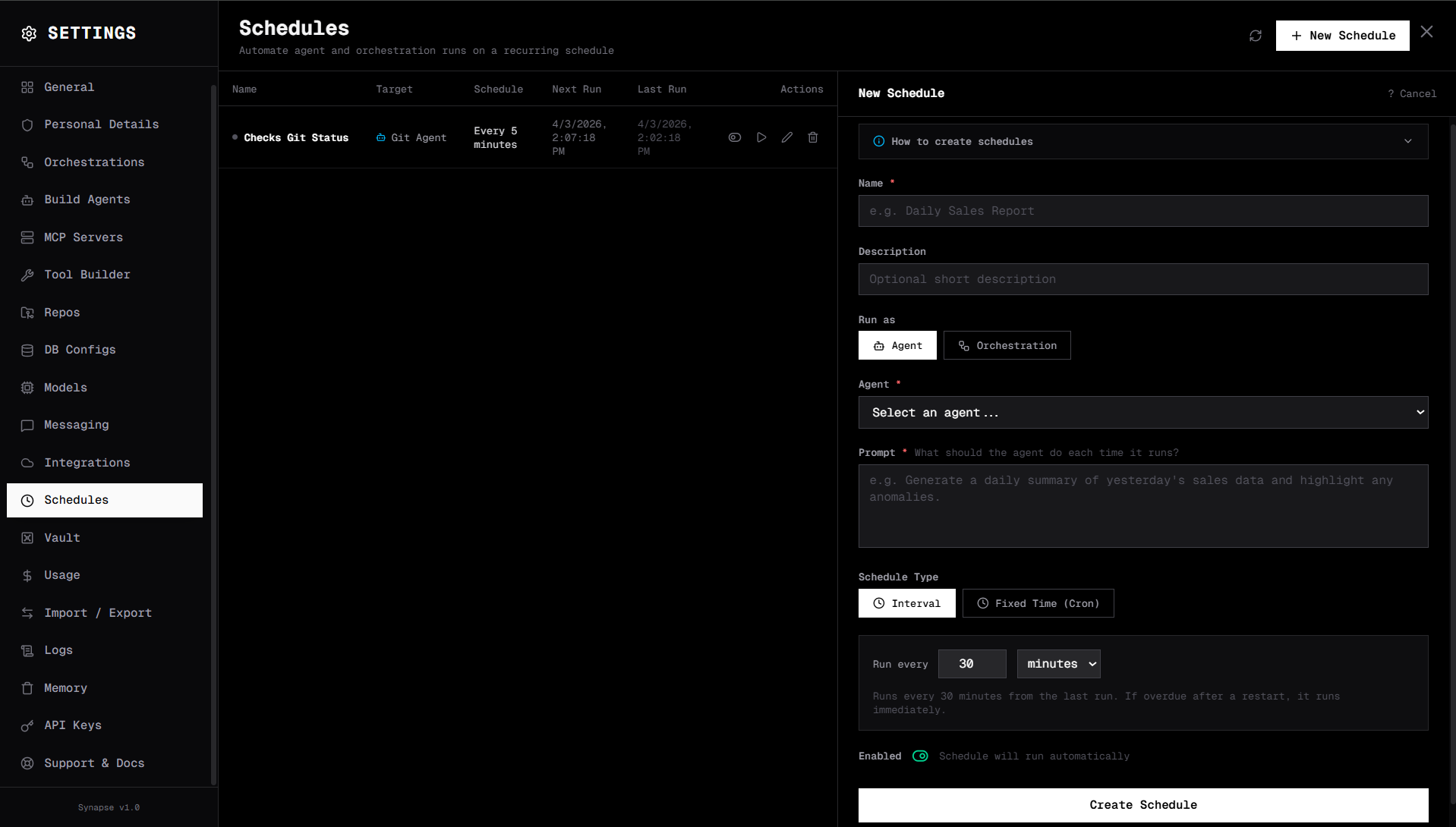Click the Create Schedule button

tap(1143, 805)
